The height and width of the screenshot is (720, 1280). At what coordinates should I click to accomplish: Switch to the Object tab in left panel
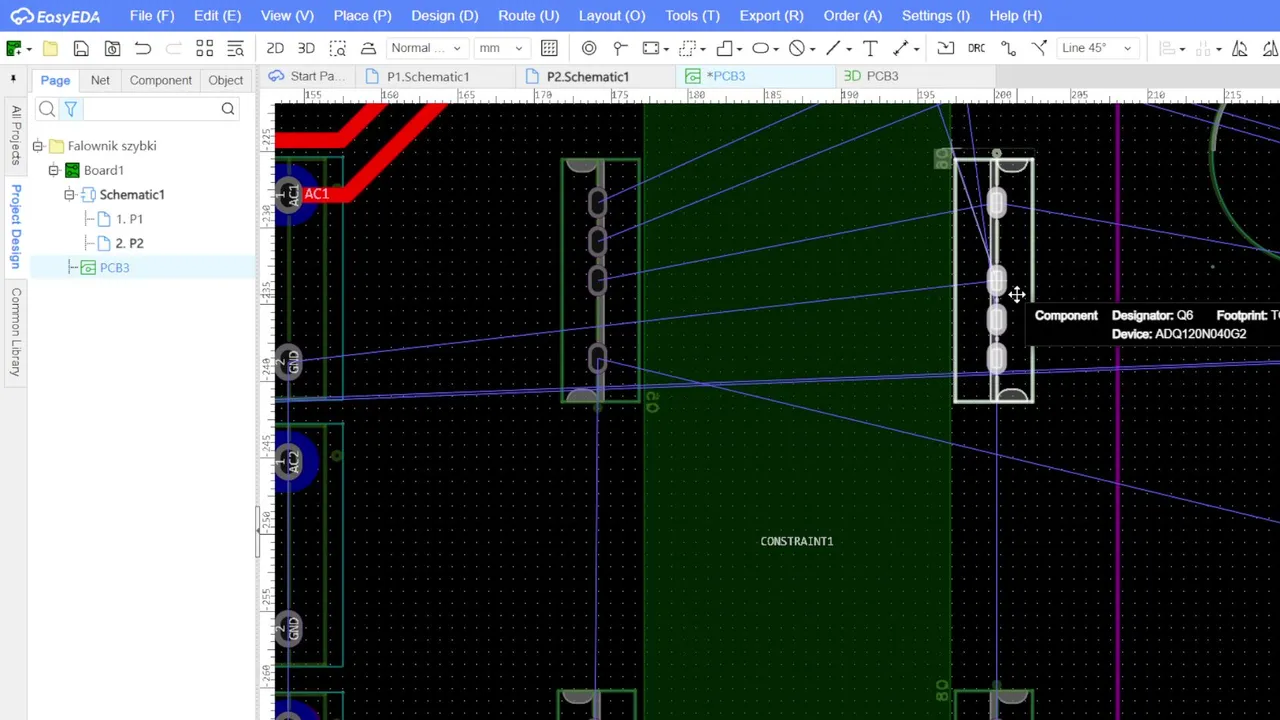tap(225, 80)
